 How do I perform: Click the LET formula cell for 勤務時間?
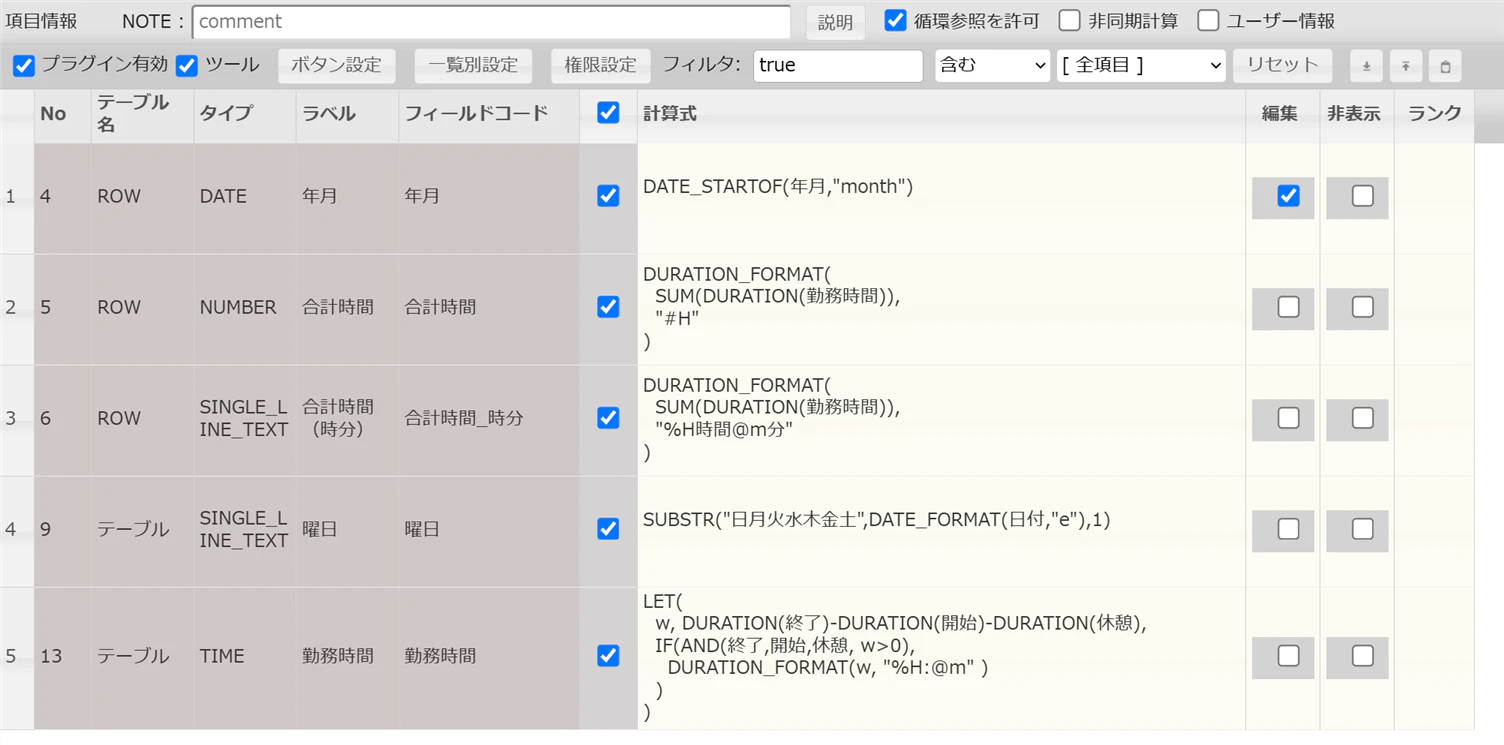point(941,658)
